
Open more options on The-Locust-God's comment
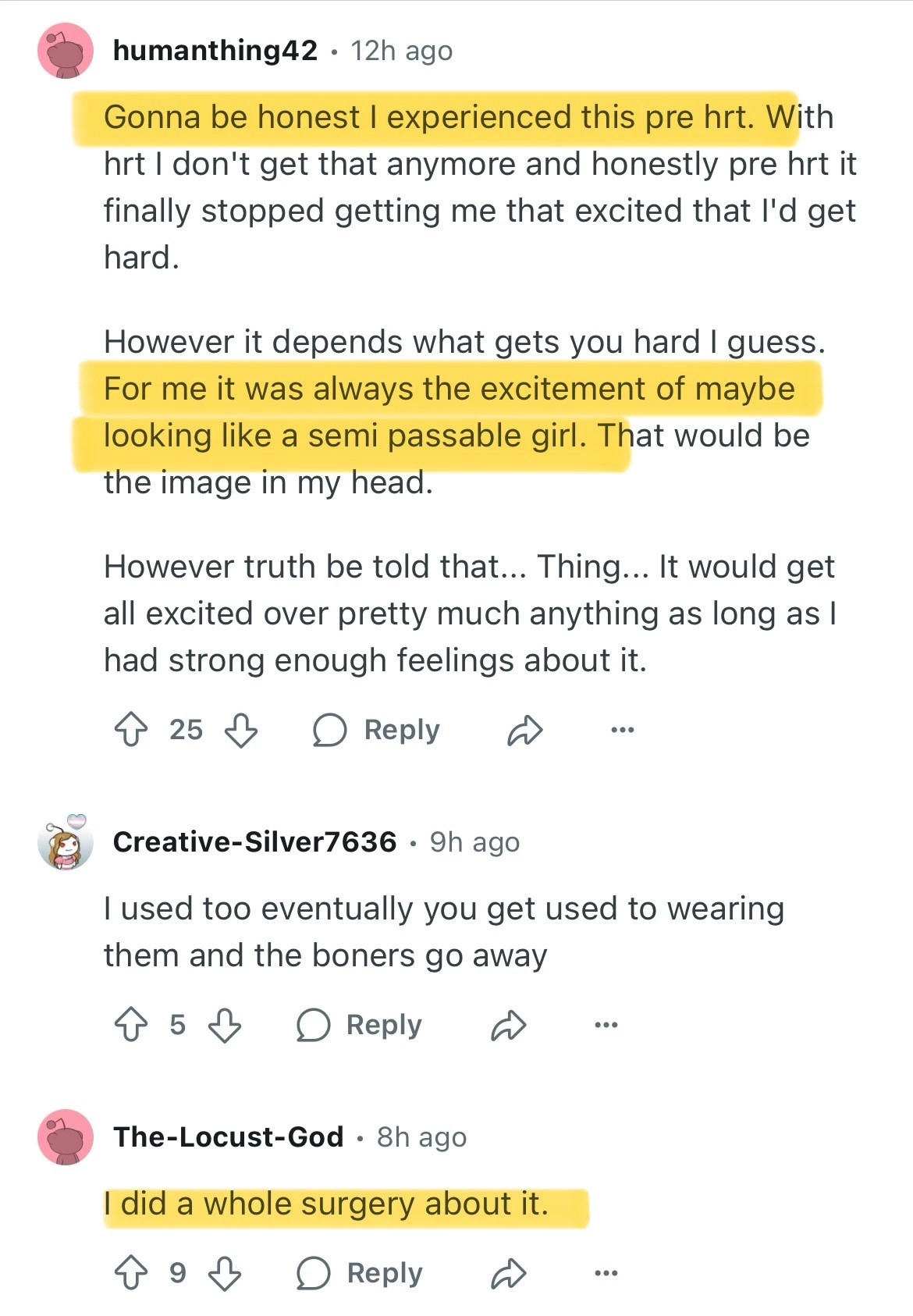(x=606, y=1274)
